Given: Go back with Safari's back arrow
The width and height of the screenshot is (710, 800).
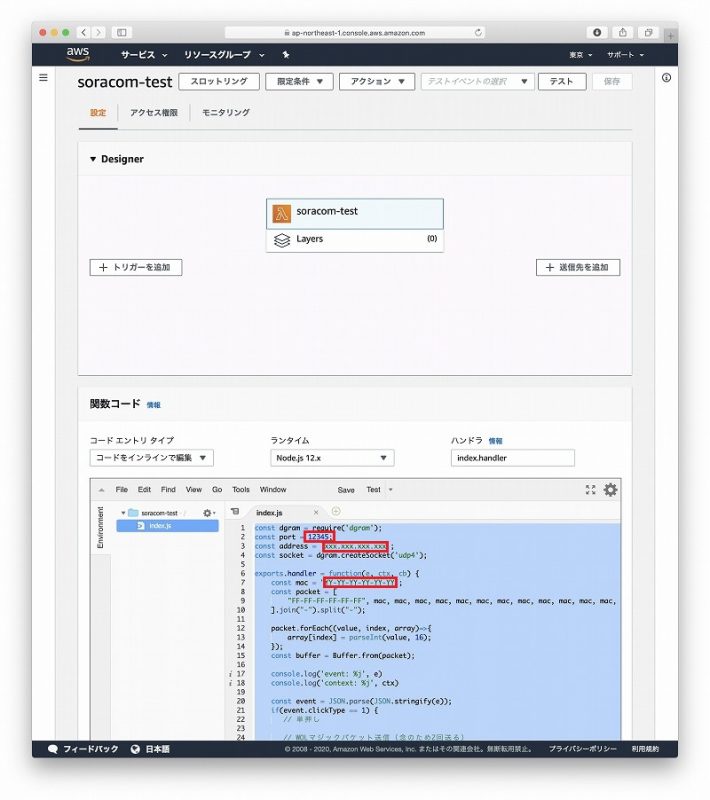Looking at the screenshot, I should pos(84,33).
